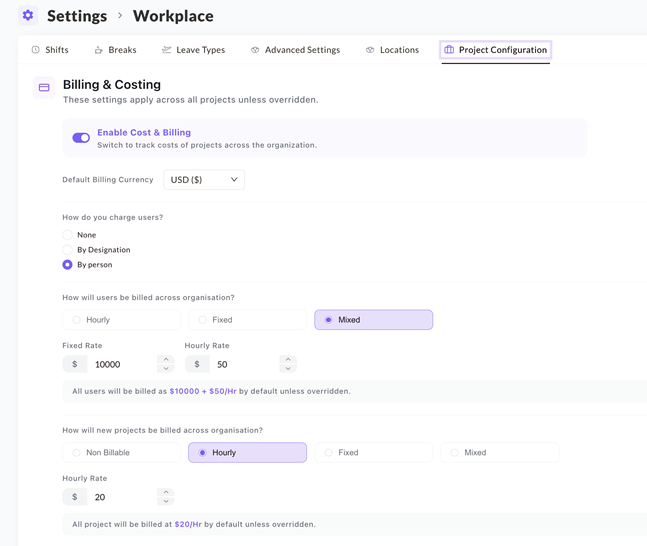This screenshot has width=647, height=546.
Task: Choose Mixed billing for new projects
Action: click(x=500, y=453)
